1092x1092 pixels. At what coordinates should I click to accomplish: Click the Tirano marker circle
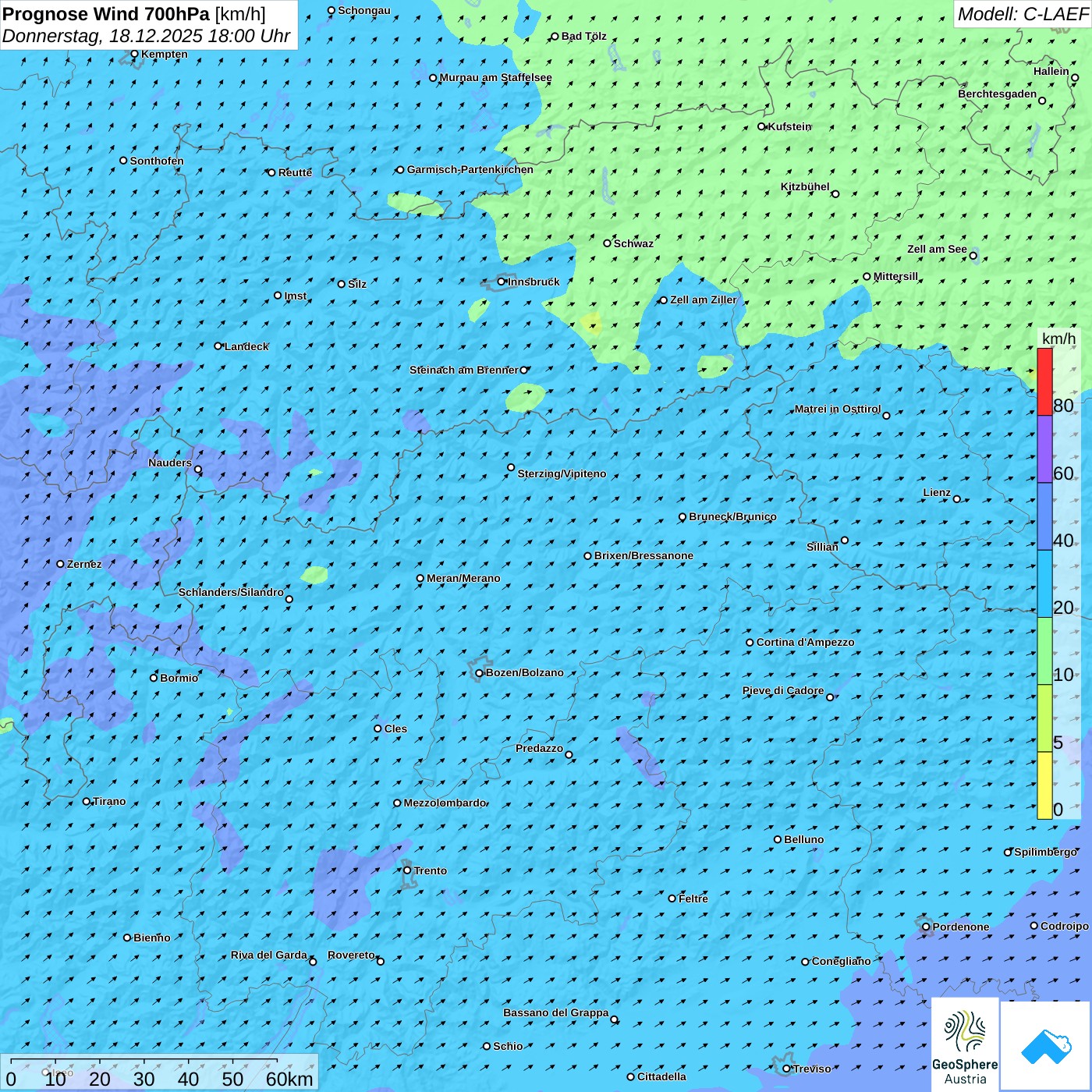87,802
